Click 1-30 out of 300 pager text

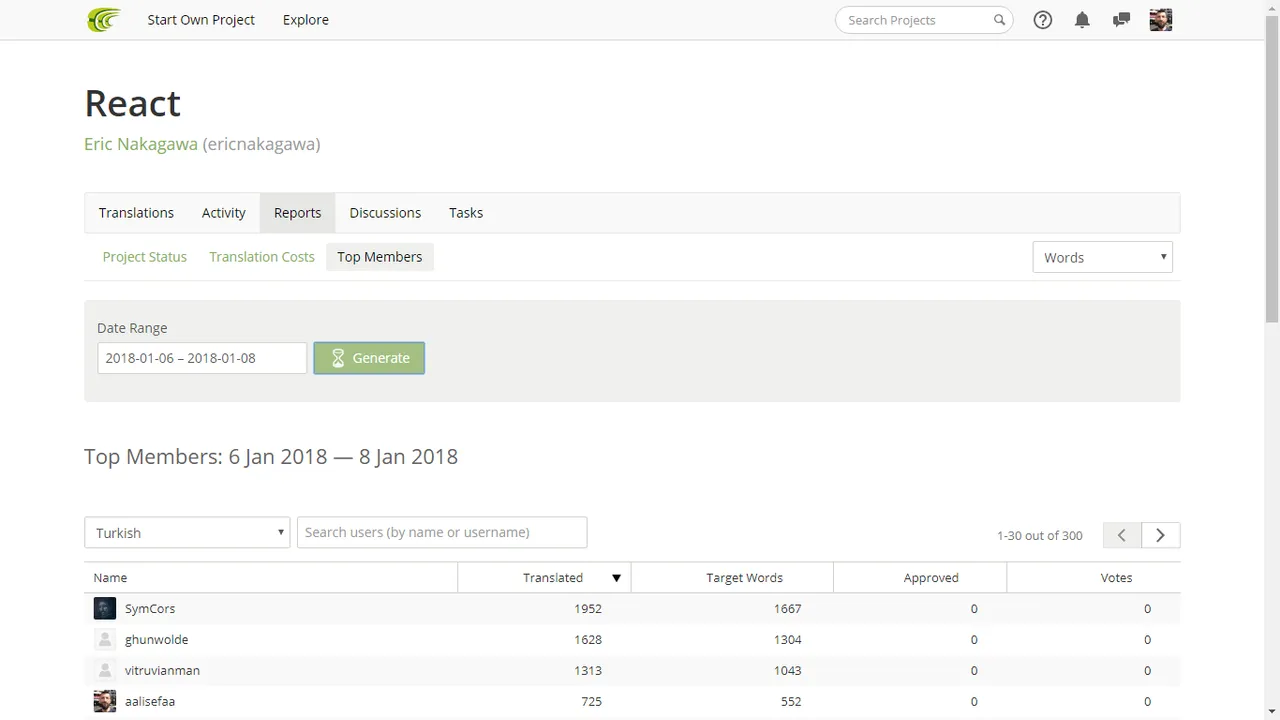(x=1040, y=535)
